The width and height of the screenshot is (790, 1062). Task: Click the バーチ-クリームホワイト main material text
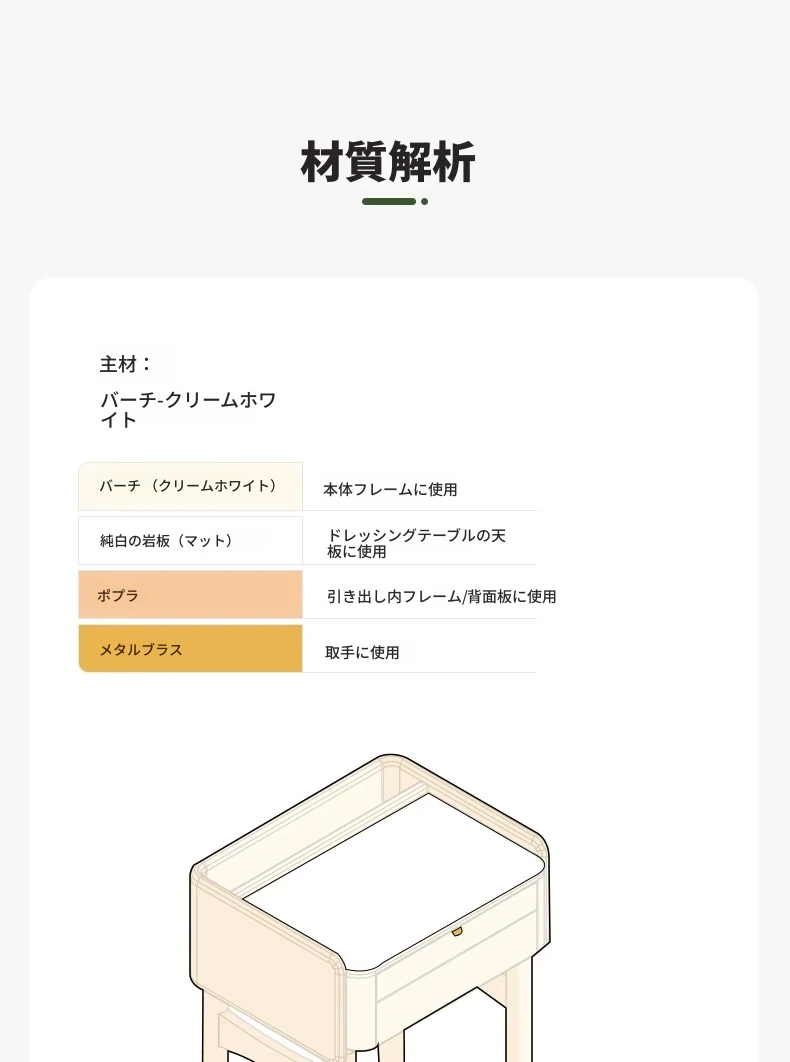pos(188,409)
